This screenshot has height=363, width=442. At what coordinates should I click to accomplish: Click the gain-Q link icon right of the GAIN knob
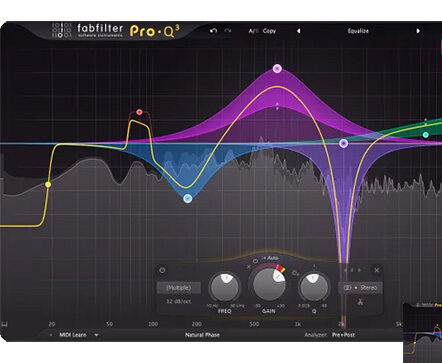[295, 273]
